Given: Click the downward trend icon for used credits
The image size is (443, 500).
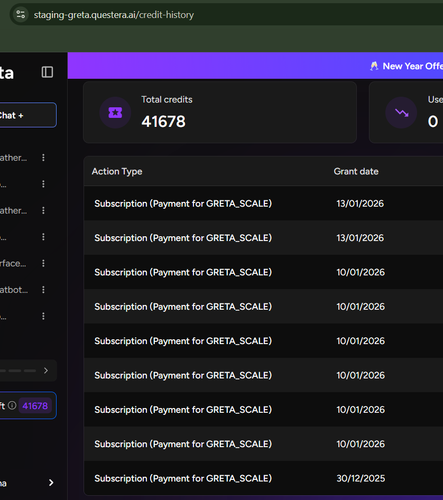Looking at the screenshot, I should tap(401, 113).
